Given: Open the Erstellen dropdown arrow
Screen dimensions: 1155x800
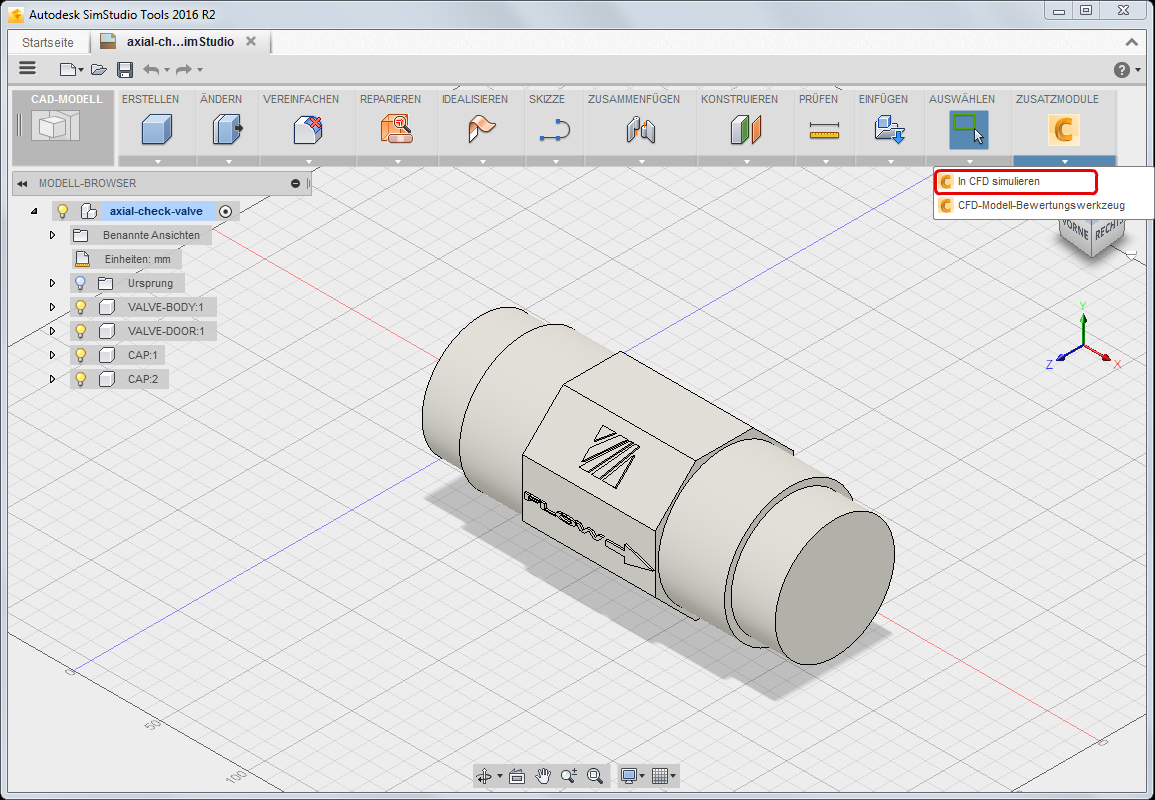Looking at the screenshot, I should pos(156,161).
